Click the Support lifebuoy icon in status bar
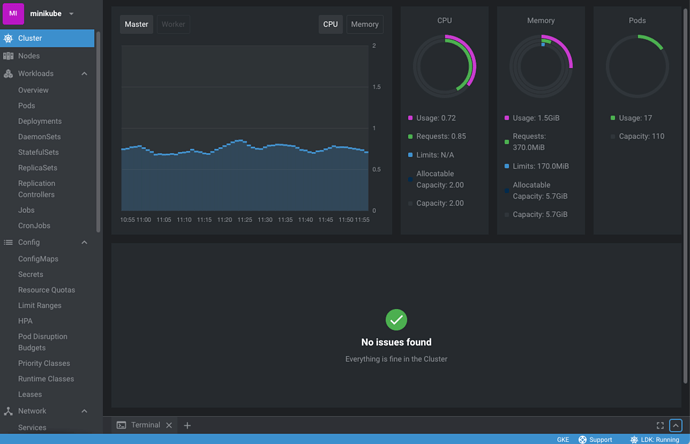 583,439
